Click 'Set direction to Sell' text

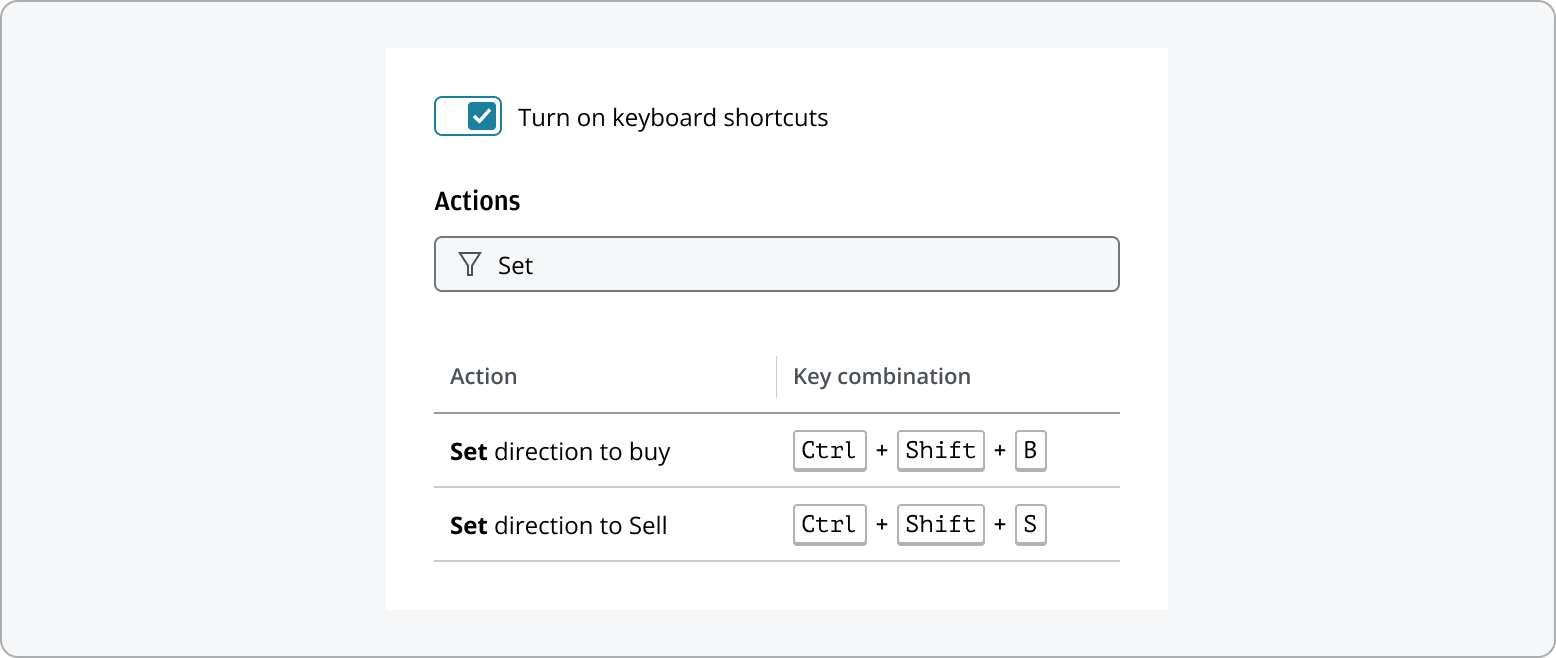tap(558, 525)
